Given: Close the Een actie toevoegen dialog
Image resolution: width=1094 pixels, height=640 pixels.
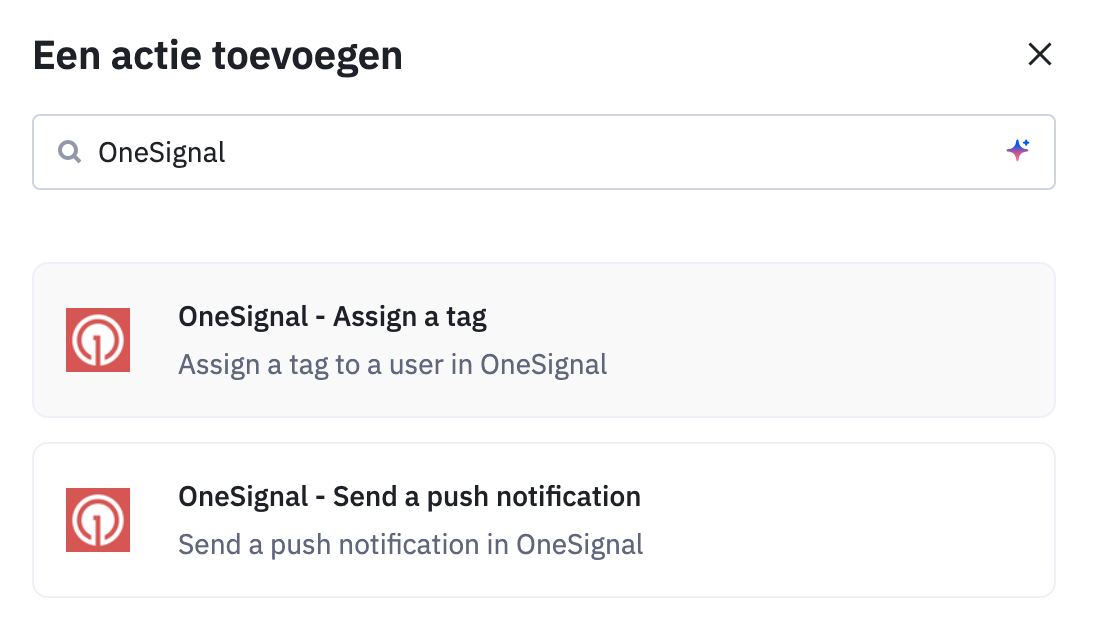Looking at the screenshot, I should pos(1040,54).
